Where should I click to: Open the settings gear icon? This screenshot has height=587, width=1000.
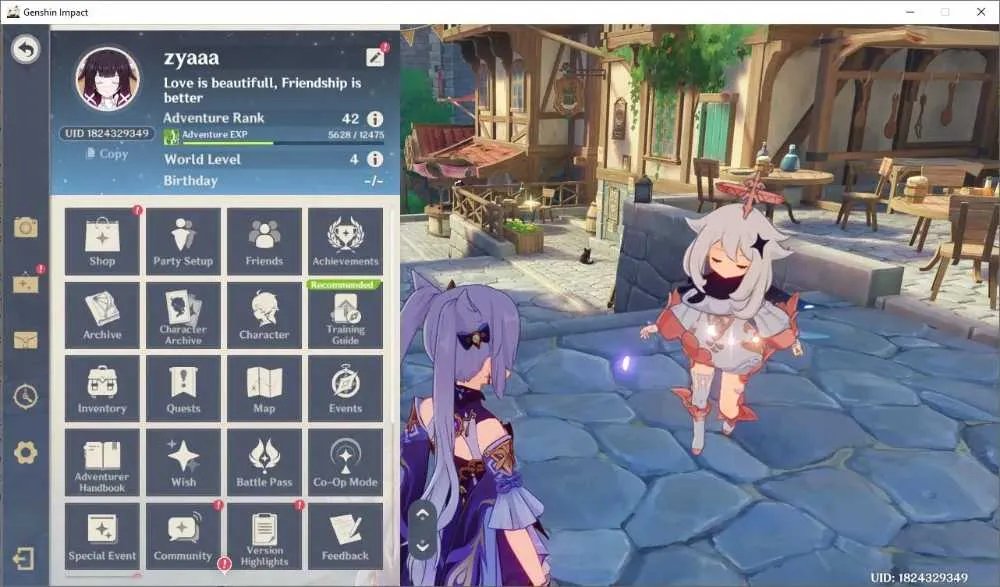[x=26, y=453]
